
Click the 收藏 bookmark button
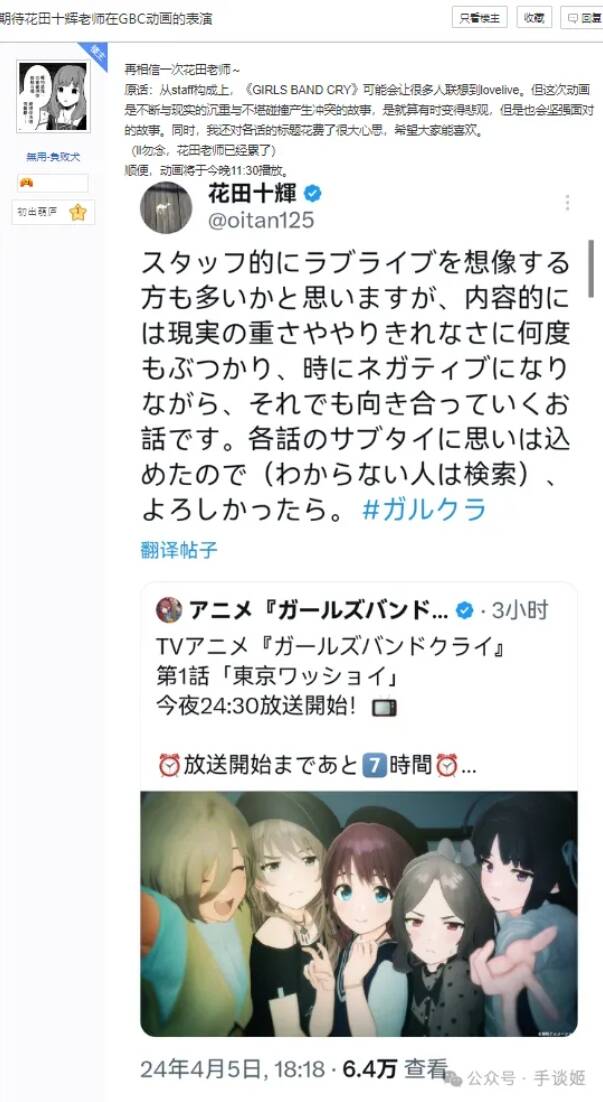(533, 18)
